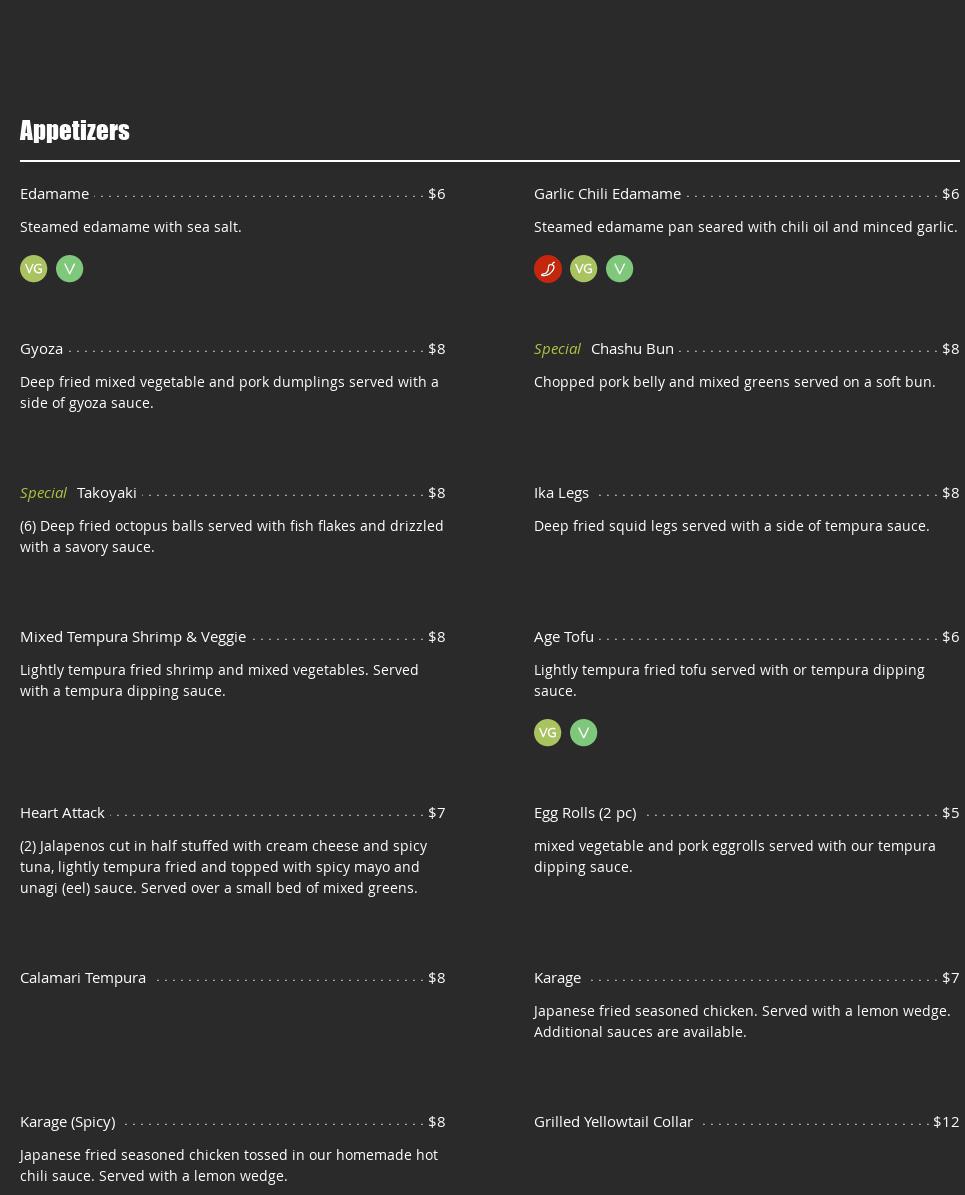This screenshot has height=1195, width=965.
Task: Click the $5 price of Egg Rolls
Action: pos(950,813)
